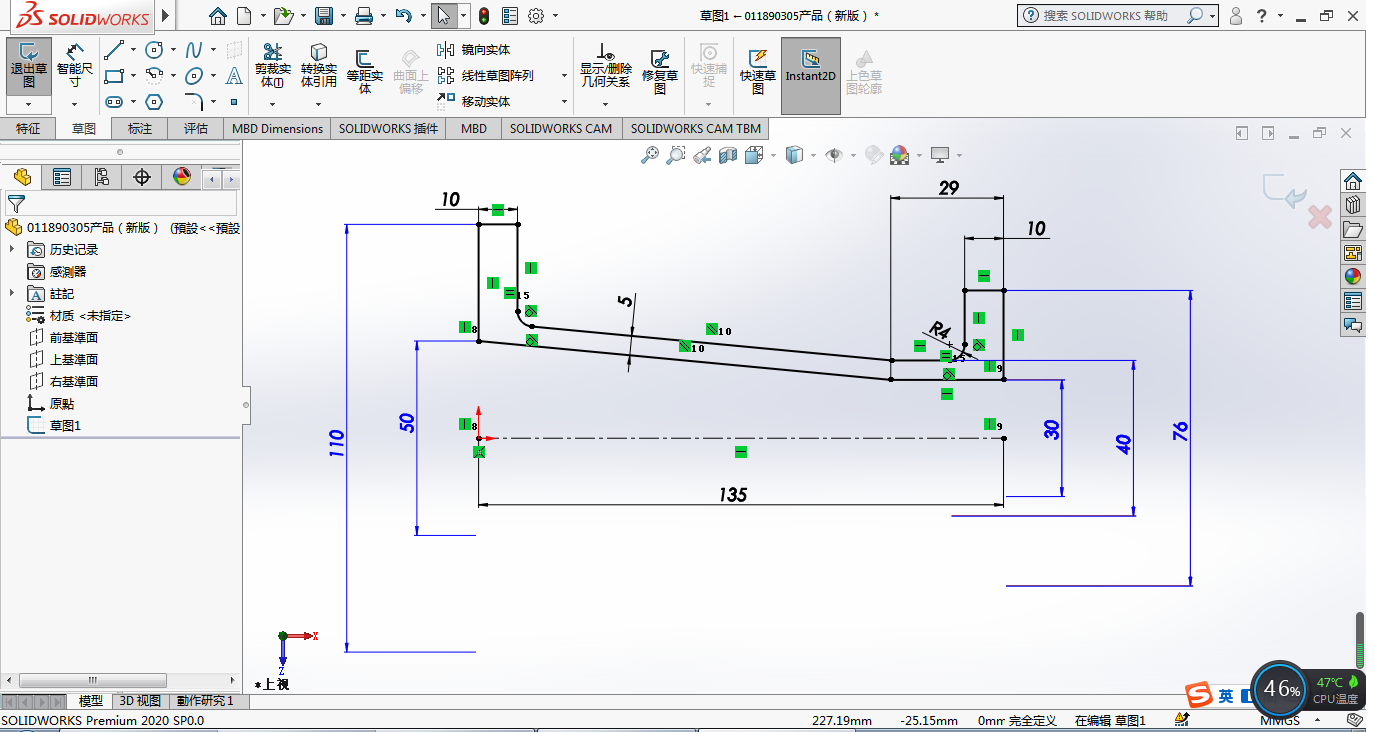1374x732 pixels.
Task: Open the 3D 视图 bottom tab
Action: click(x=140, y=701)
